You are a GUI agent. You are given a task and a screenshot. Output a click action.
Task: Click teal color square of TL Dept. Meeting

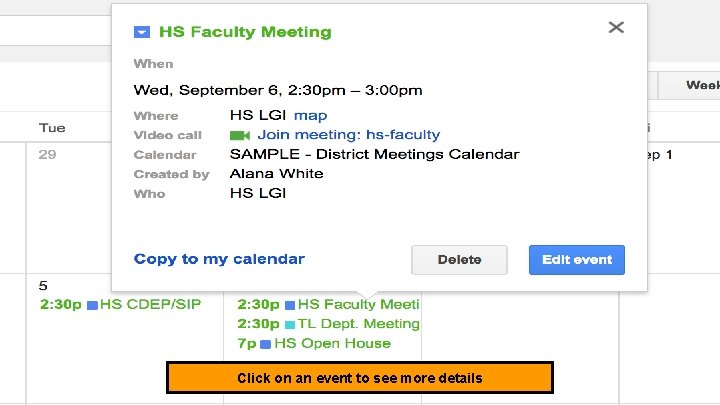coord(290,325)
